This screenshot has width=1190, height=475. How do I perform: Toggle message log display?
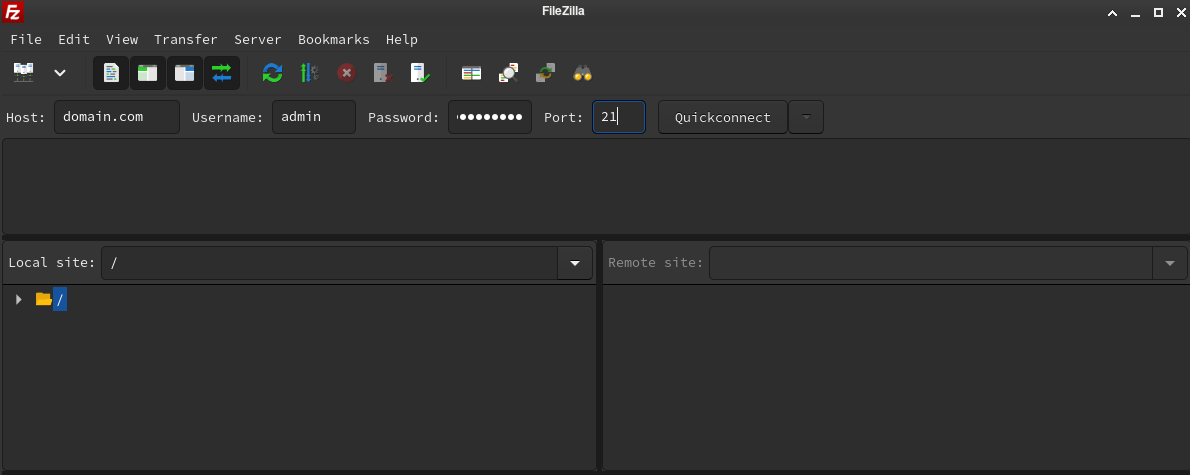[x=112, y=73]
